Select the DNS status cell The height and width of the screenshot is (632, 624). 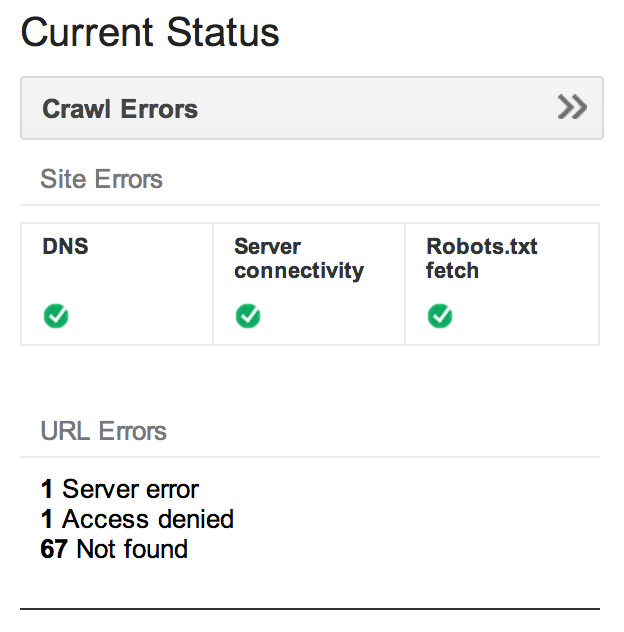point(117,284)
